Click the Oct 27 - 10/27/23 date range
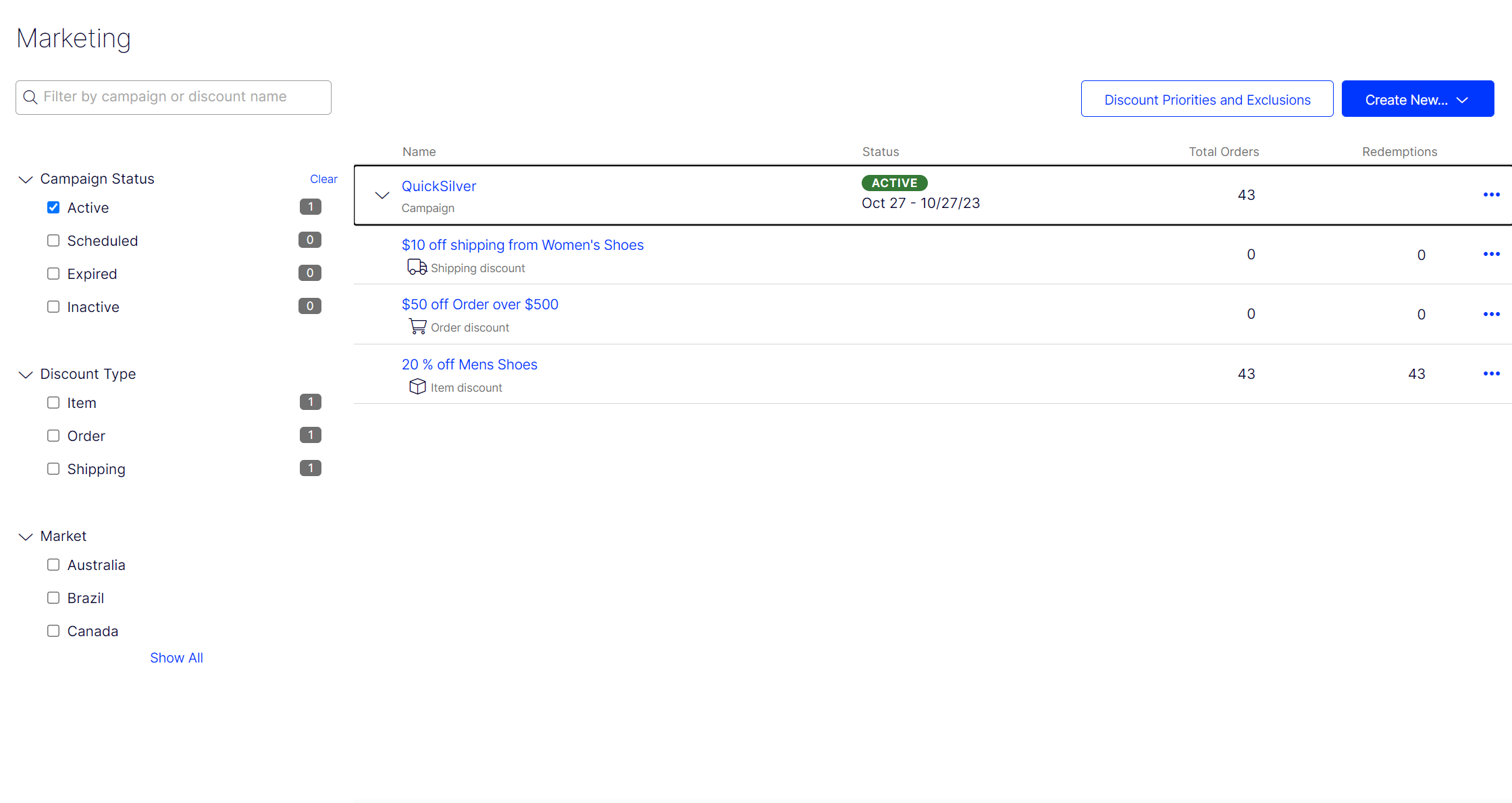 pos(920,203)
